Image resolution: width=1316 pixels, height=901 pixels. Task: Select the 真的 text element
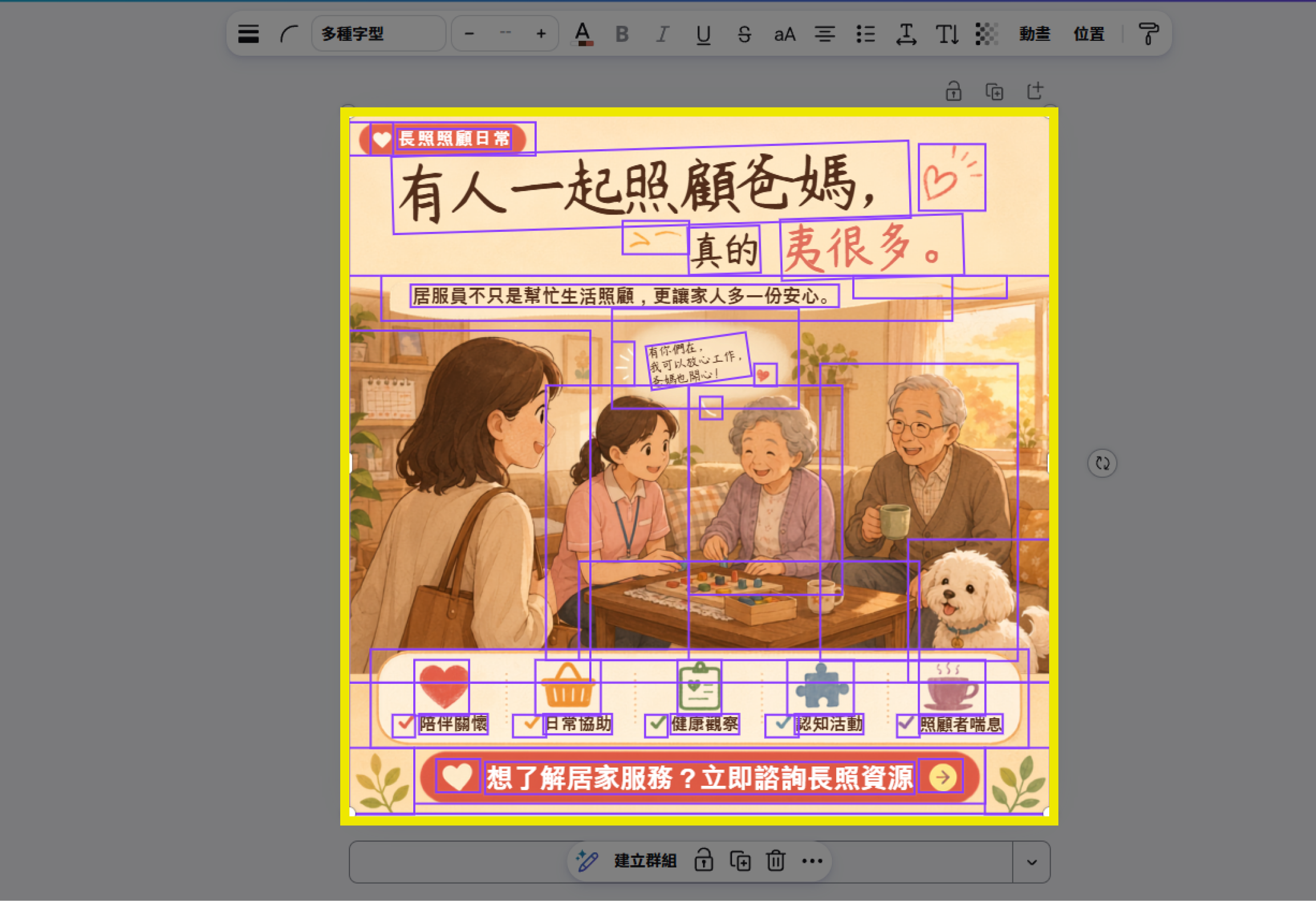725,250
